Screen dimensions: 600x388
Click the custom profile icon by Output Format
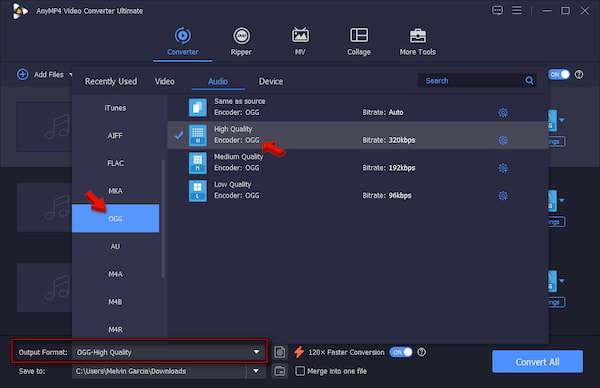[x=280, y=352]
